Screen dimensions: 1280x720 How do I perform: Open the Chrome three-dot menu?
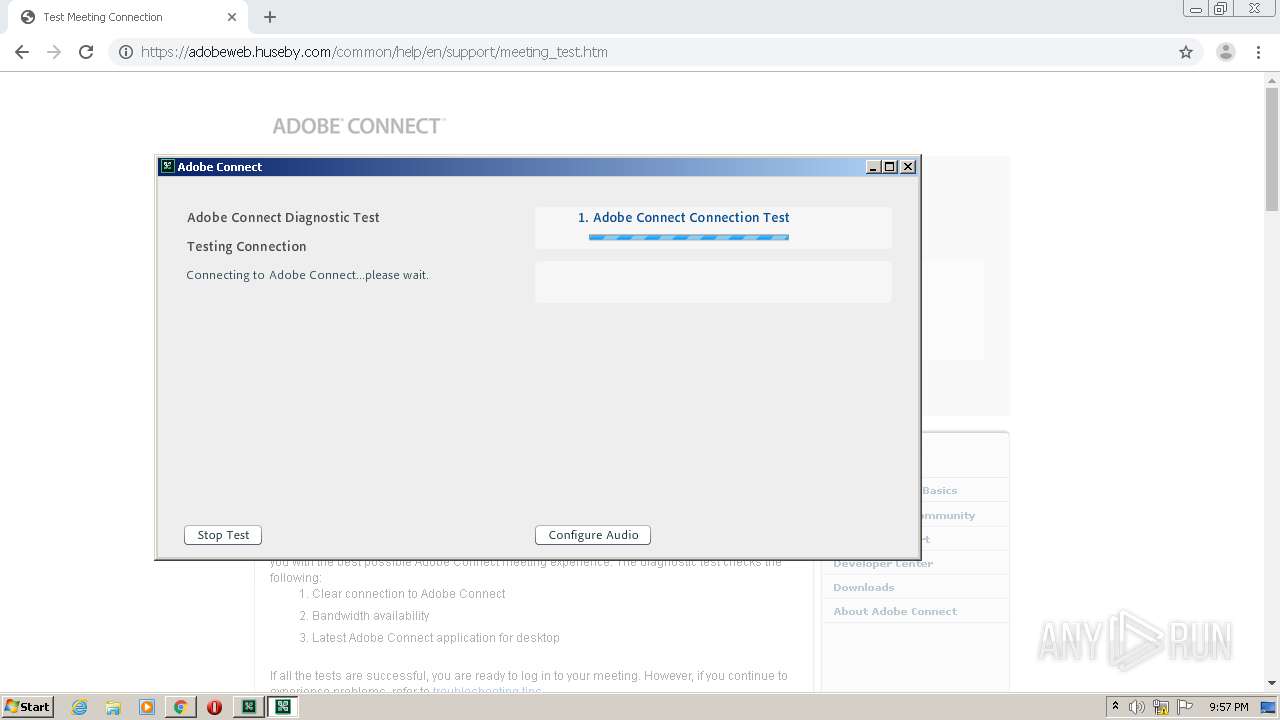pyautogui.click(x=1259, y=52)
